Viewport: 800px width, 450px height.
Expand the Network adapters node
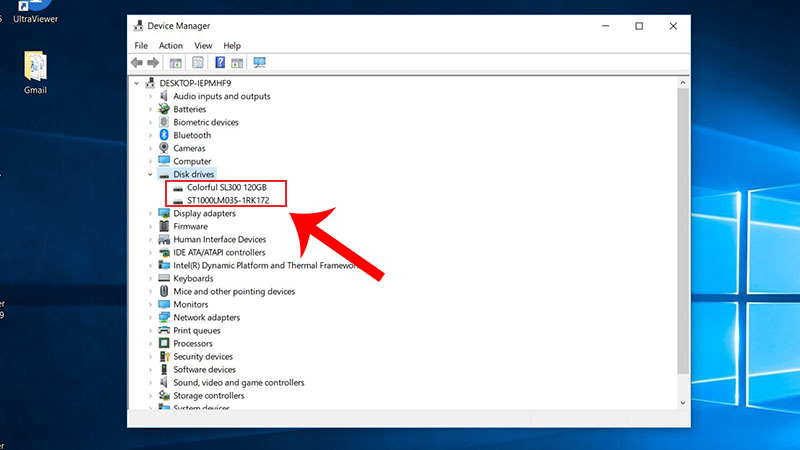pyautogui.click(x=151, y=317)
